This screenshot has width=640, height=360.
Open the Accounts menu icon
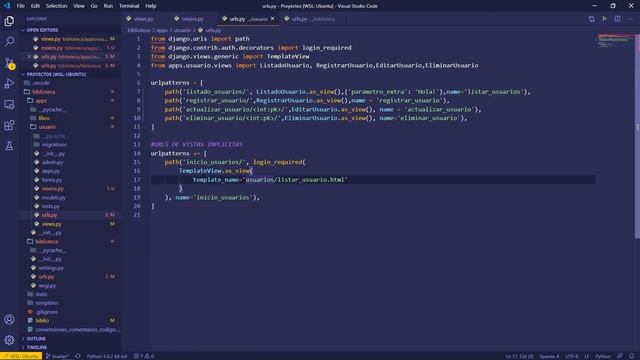(x=9, y=319)
